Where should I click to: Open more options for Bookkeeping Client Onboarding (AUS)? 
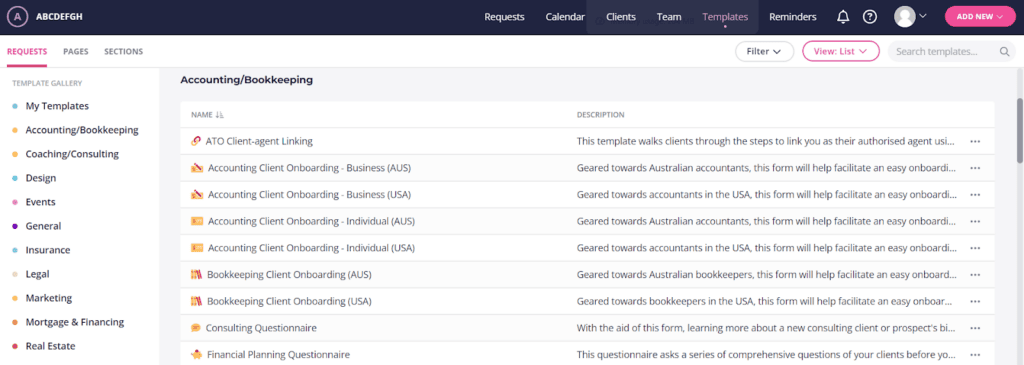click(975, 275)
